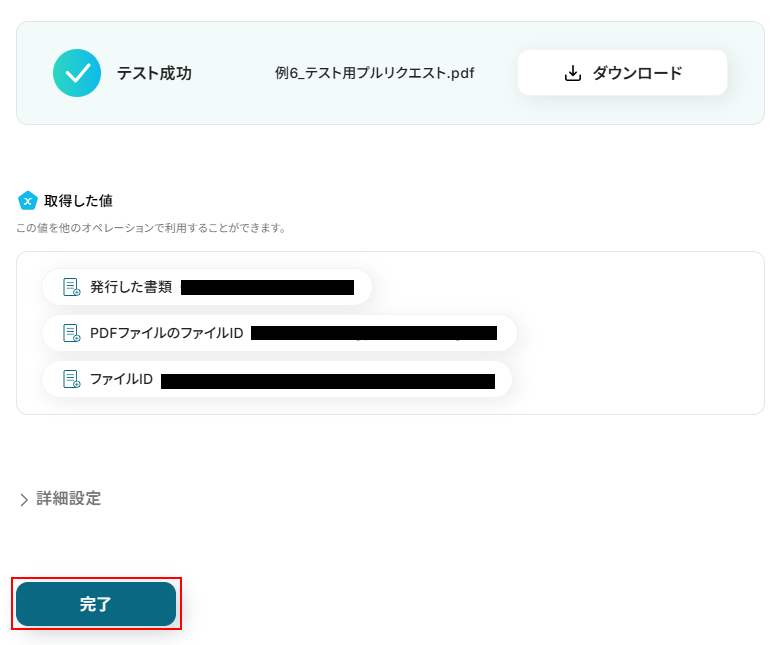Click redacted value in the last ファイルID chip
The width and height of the screenshot is (774, 645).
point(327,380)
